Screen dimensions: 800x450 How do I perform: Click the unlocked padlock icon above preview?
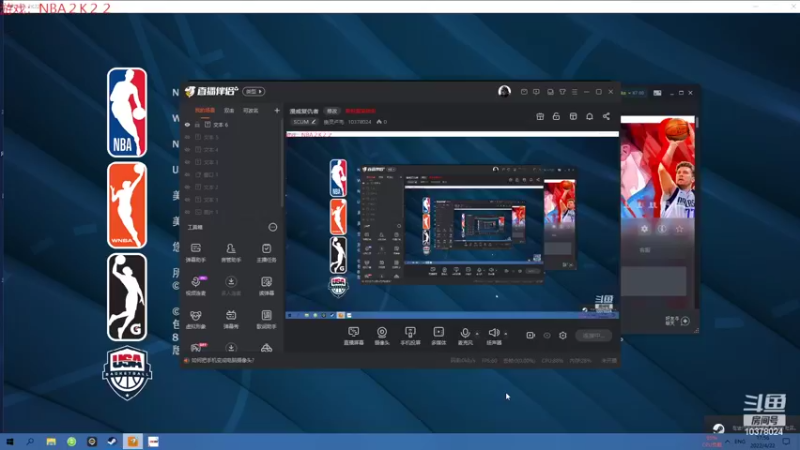[x=556, y=116]
